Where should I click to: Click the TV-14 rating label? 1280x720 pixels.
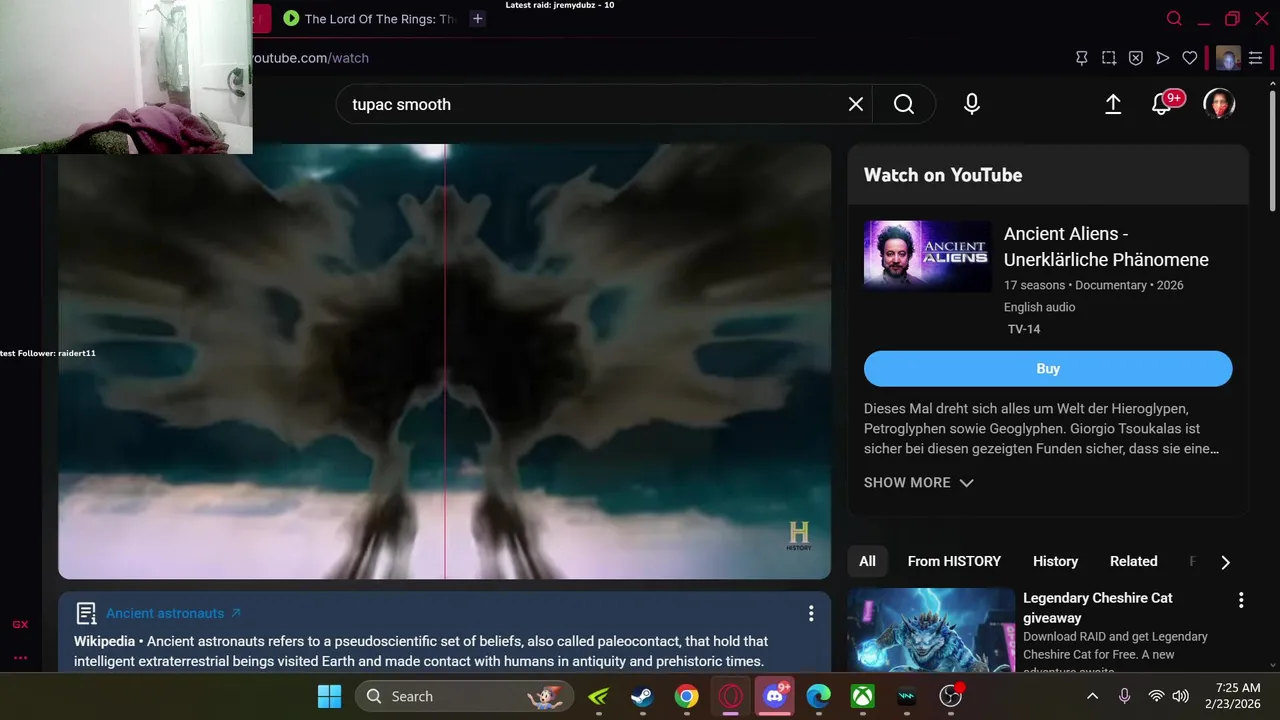(1024, 329)
